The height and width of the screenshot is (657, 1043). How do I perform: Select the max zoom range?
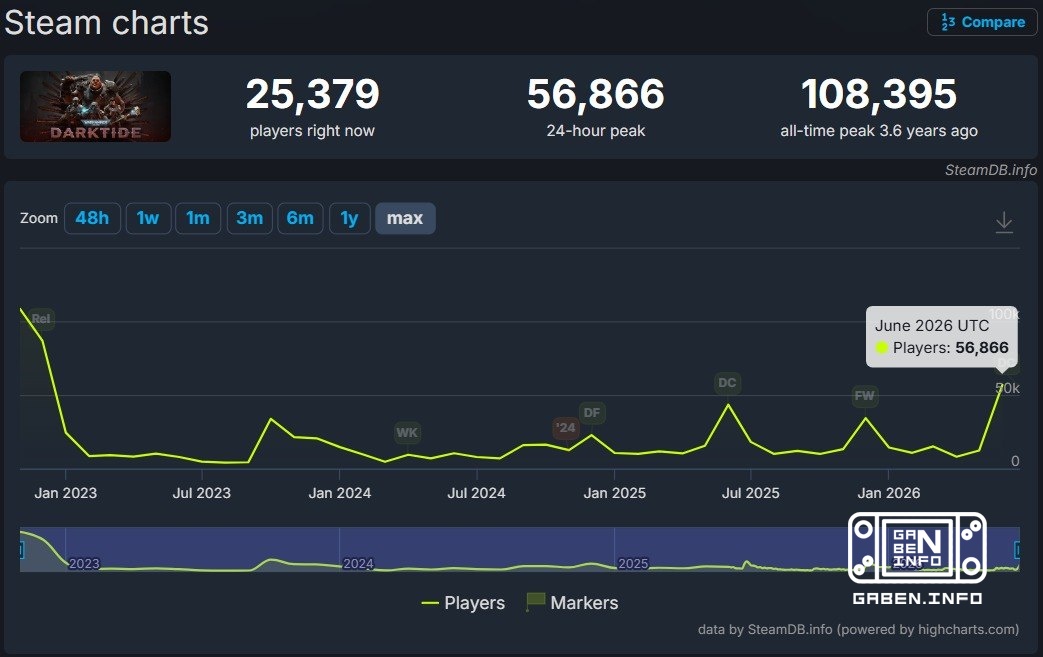coord(405,218)
